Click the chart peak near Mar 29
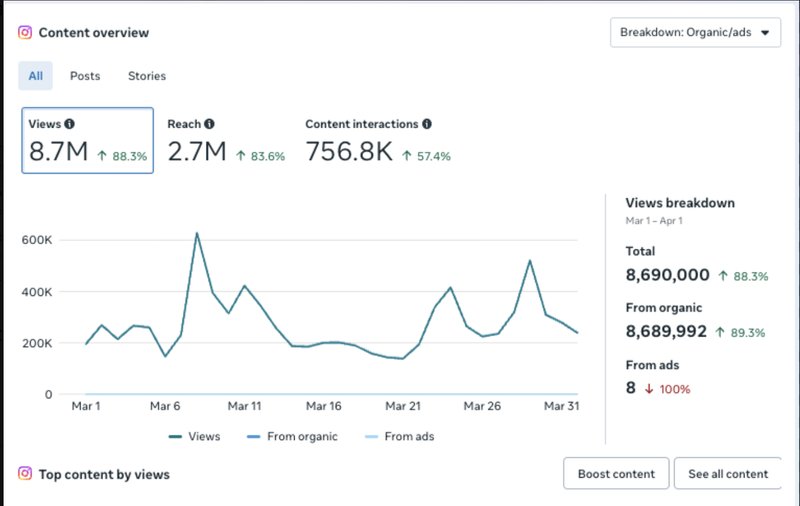This screenshot has height=506, width=800. 530,261
